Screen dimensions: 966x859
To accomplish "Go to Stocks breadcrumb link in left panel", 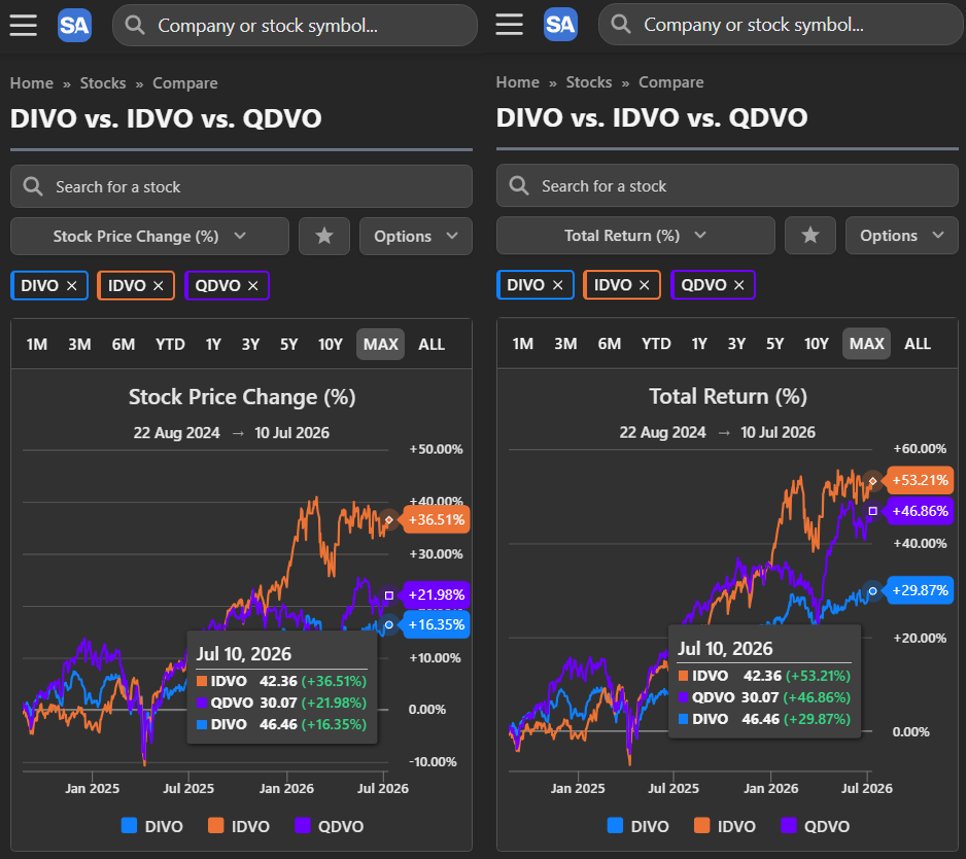I will coord(103,83).
